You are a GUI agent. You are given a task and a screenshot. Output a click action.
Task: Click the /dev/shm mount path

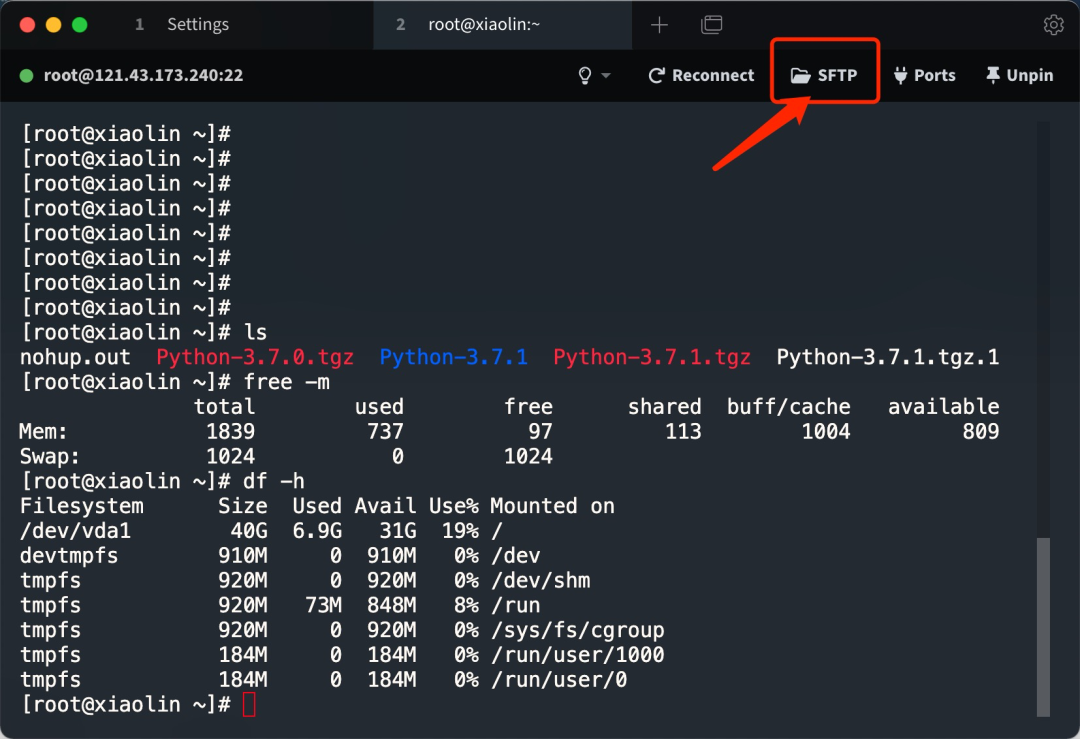tap(540, 581)
